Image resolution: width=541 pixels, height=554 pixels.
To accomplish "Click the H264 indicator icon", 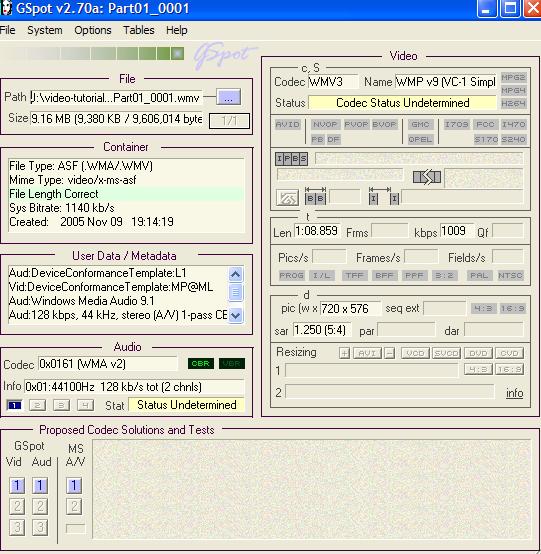I will (513, 104).
